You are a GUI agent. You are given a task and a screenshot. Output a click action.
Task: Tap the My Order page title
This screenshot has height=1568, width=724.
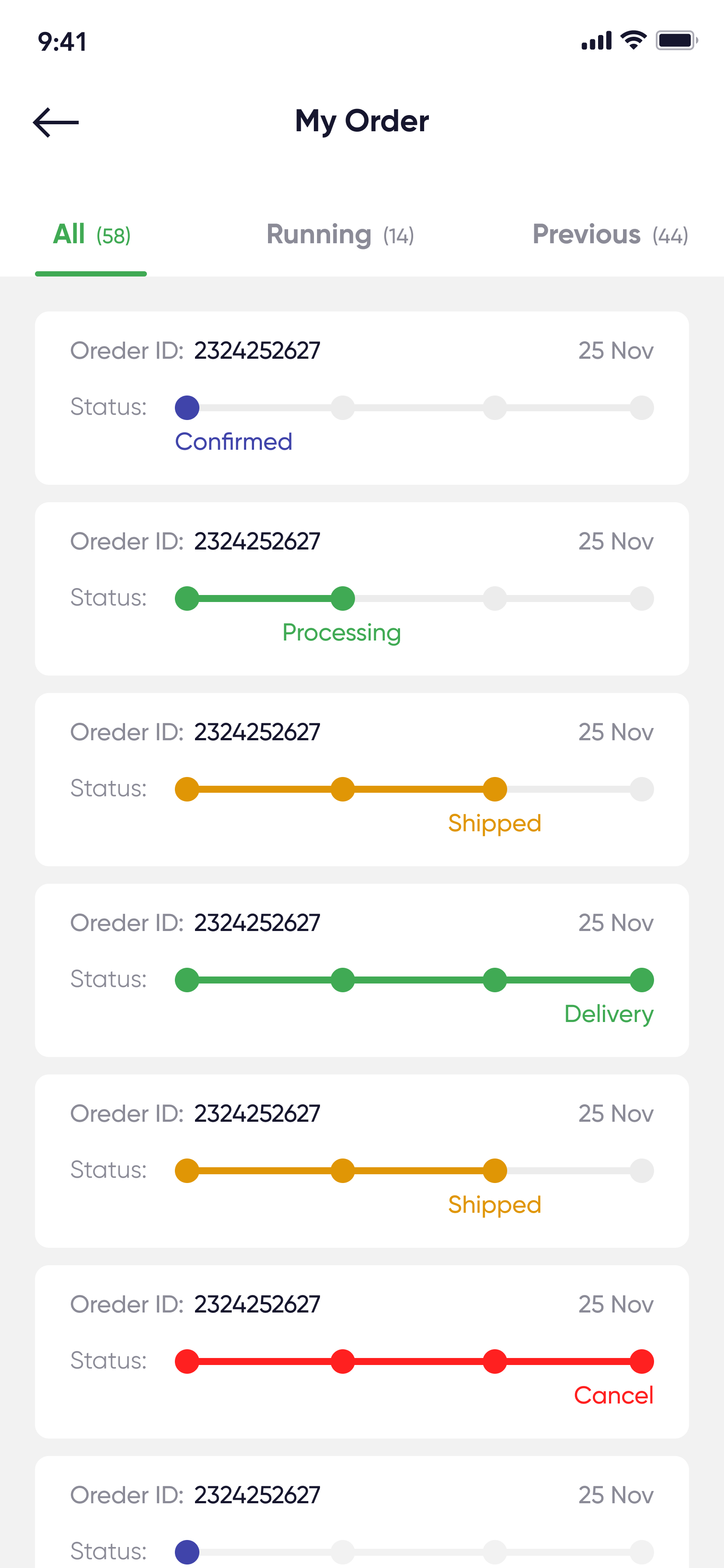(x=362, y=121)
